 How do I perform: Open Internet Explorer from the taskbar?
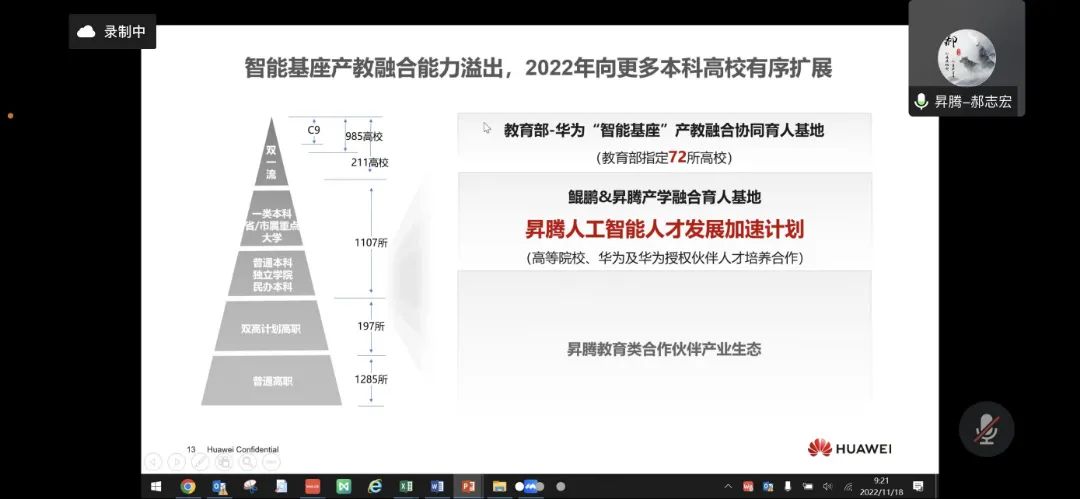coord(375,487)
